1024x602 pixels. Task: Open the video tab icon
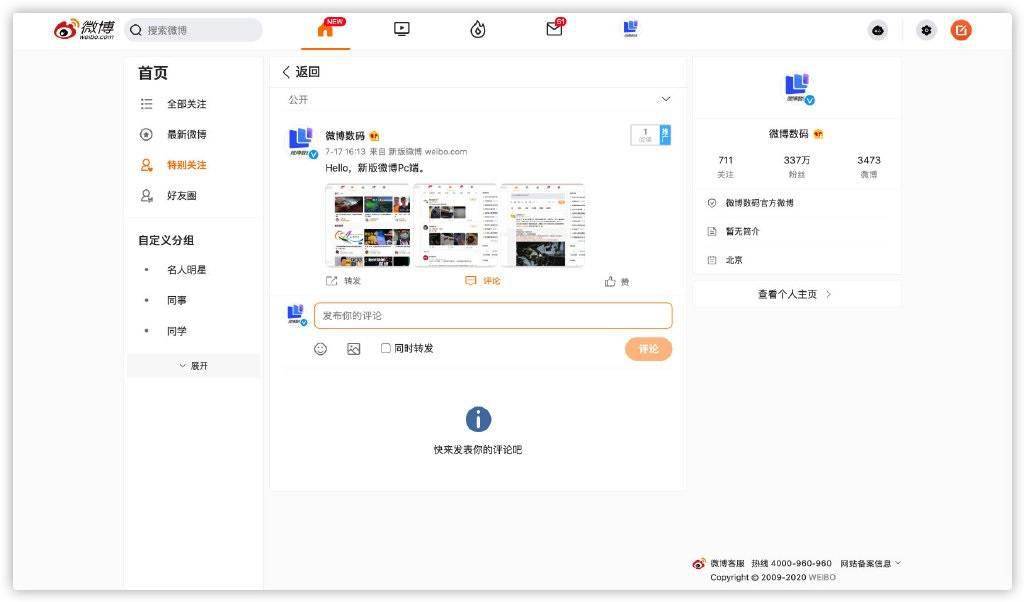[402, 29]
